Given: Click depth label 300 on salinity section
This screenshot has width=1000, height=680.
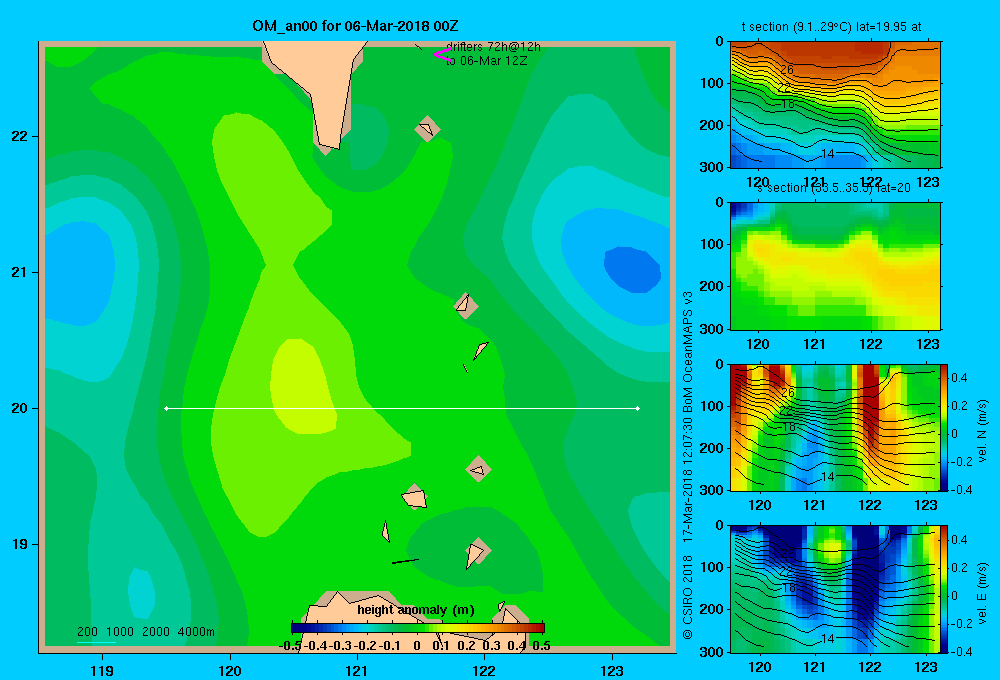Looking at the screenshot, I should click(x=710, y=329).
